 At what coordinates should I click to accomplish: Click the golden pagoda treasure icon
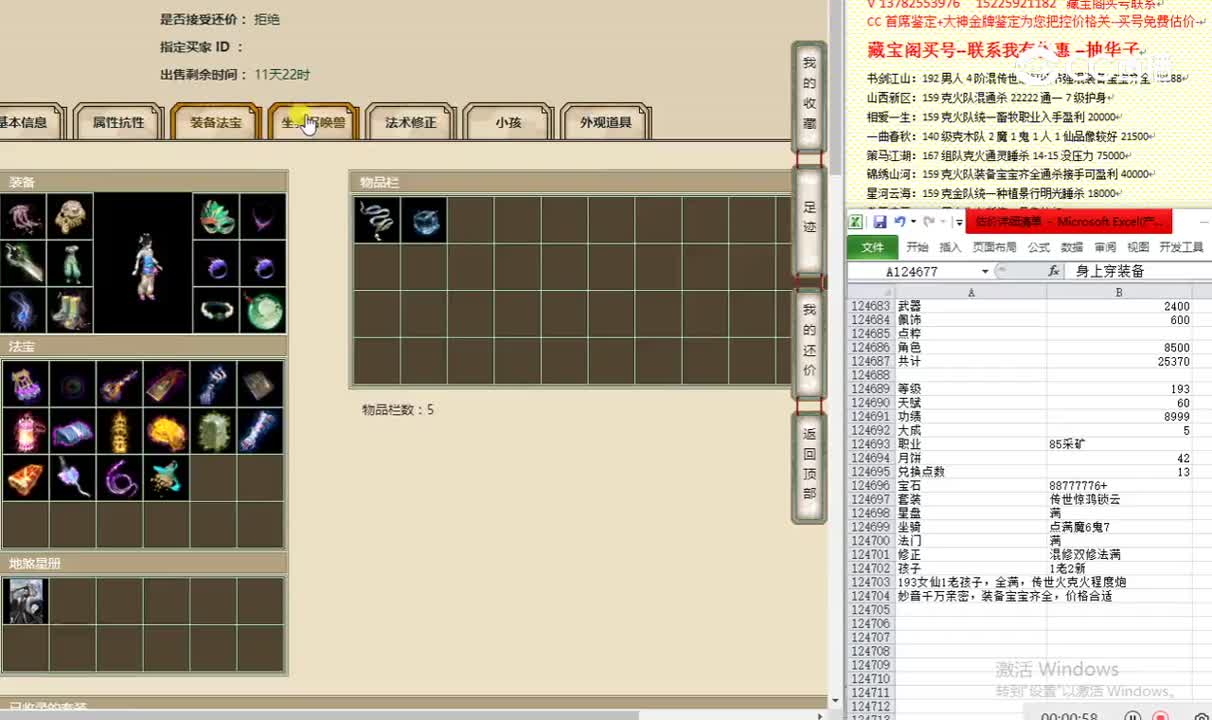[119, 431]
